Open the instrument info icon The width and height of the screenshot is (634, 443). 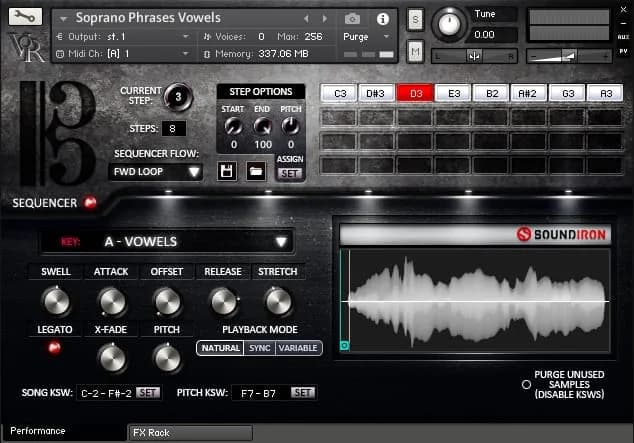tap(382, 18)
